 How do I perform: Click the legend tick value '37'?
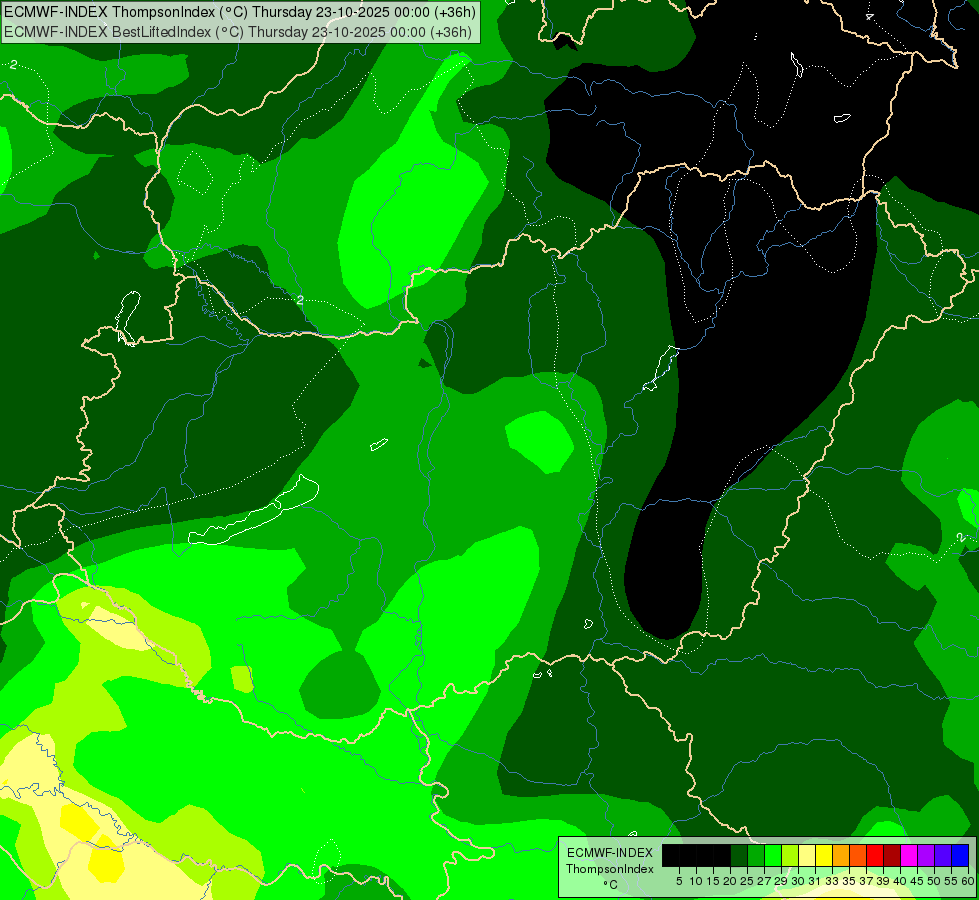pyautogui.click(x=867, y=881)
